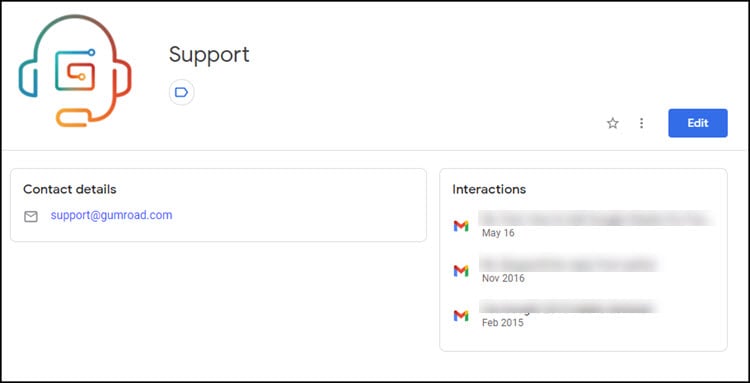Select the Feb 2015 date text
The image size is (750, 383).
tap(503, 323)
